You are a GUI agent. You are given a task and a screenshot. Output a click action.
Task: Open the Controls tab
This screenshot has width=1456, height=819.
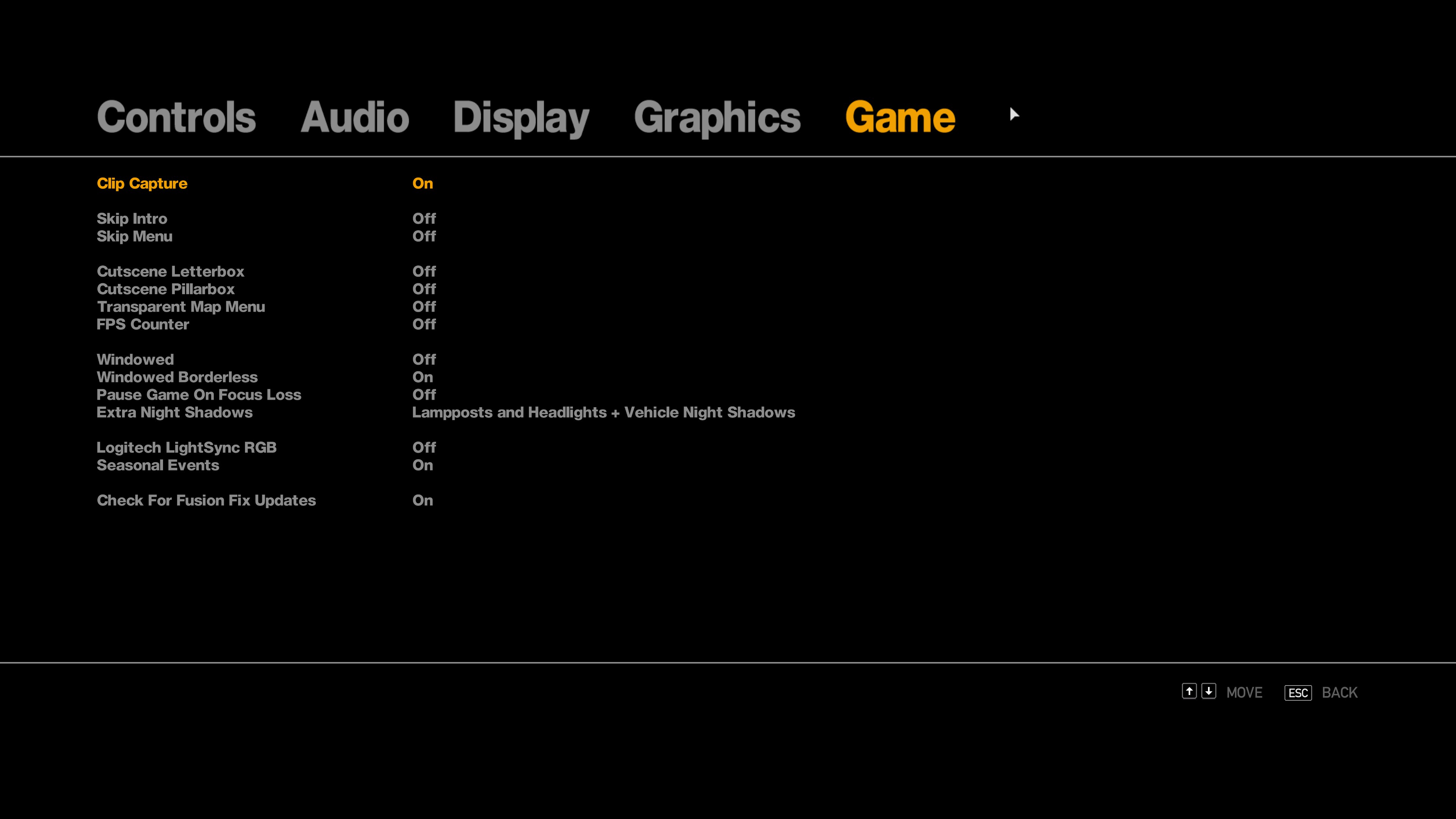pos(176,117)
